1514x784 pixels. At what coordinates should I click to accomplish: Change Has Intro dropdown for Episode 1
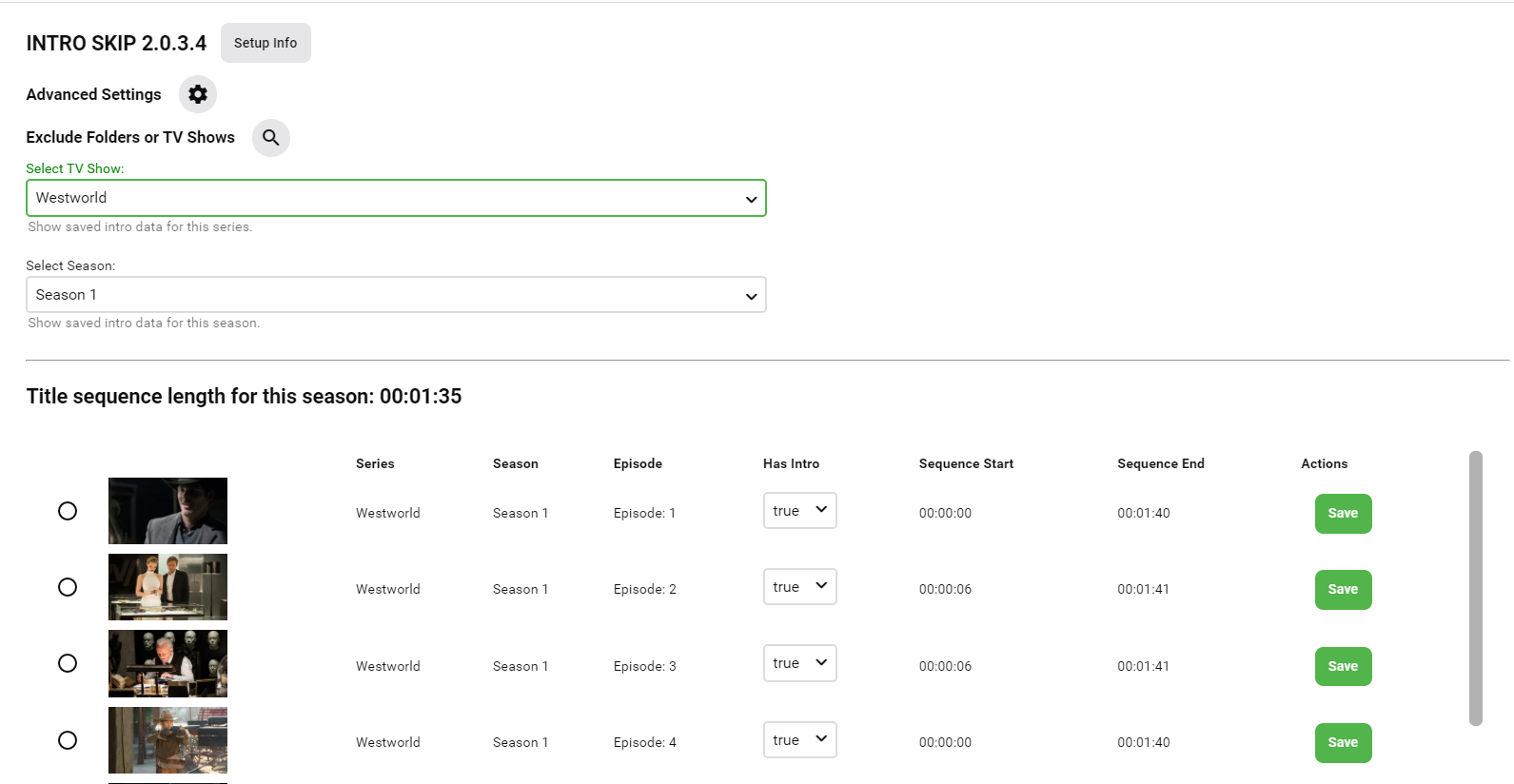799,511
